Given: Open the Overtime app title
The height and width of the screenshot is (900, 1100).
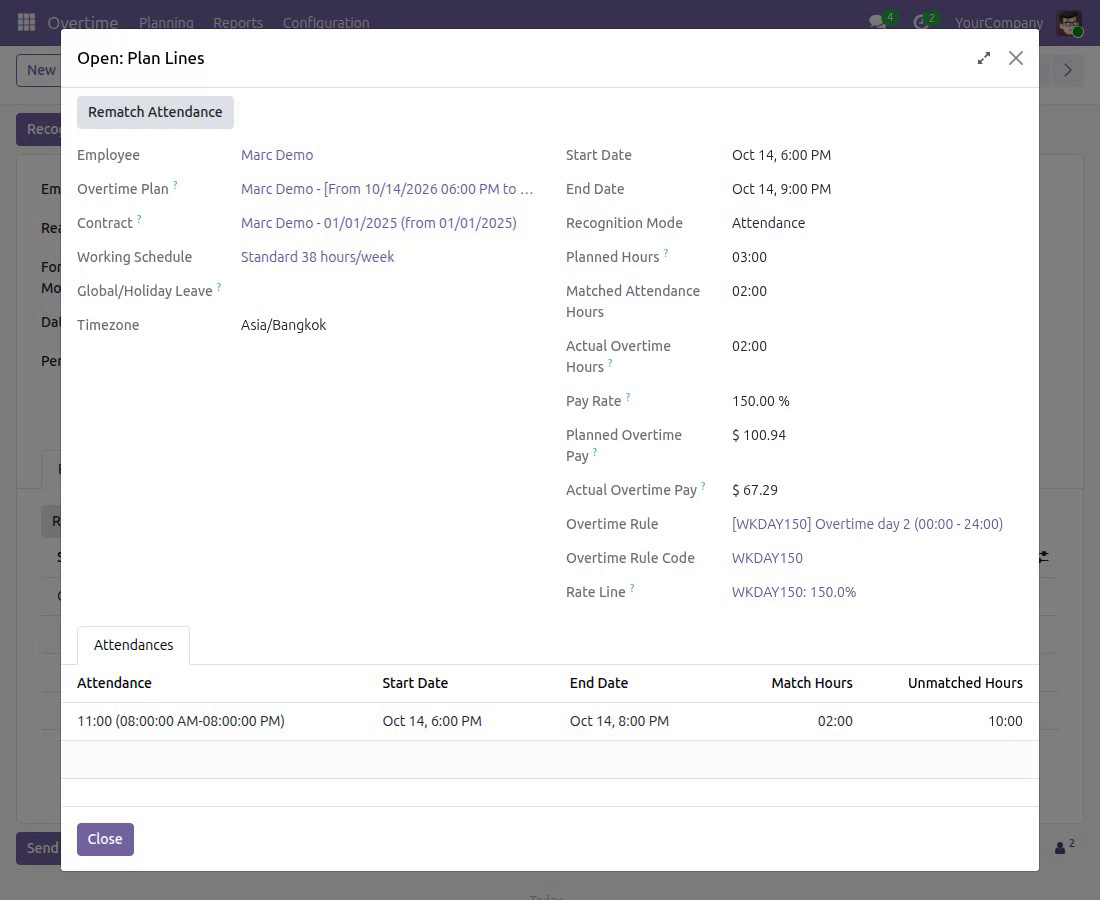Looking at the screenshot, I should click(83, 22).
